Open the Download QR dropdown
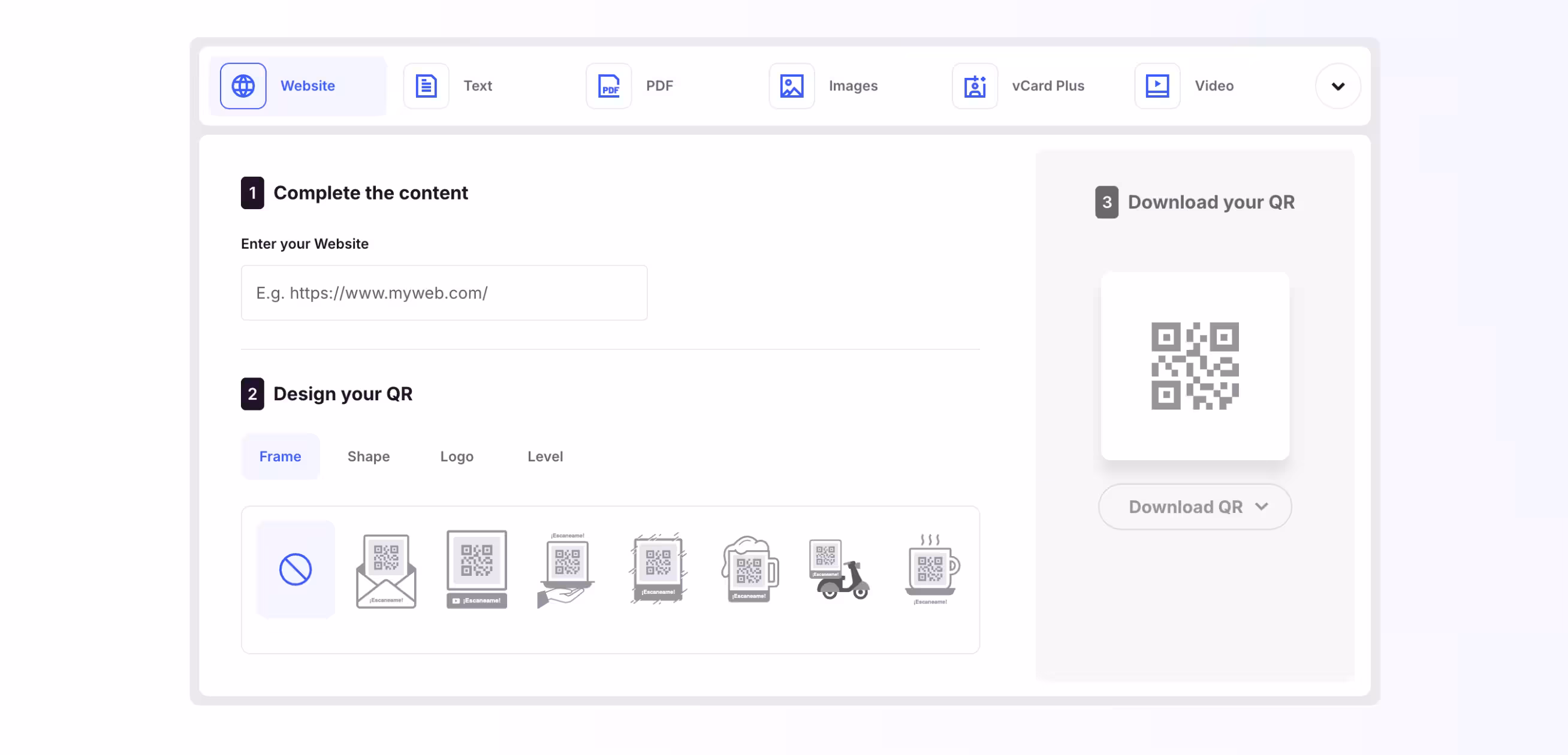Screen dimensions: 1568x755 tap(1195, 507)
